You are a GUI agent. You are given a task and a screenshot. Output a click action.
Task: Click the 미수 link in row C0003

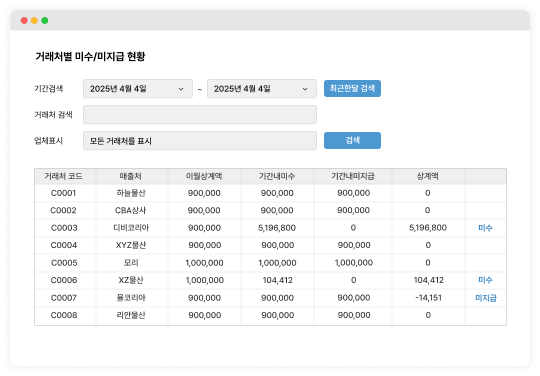tap(485, 228)
